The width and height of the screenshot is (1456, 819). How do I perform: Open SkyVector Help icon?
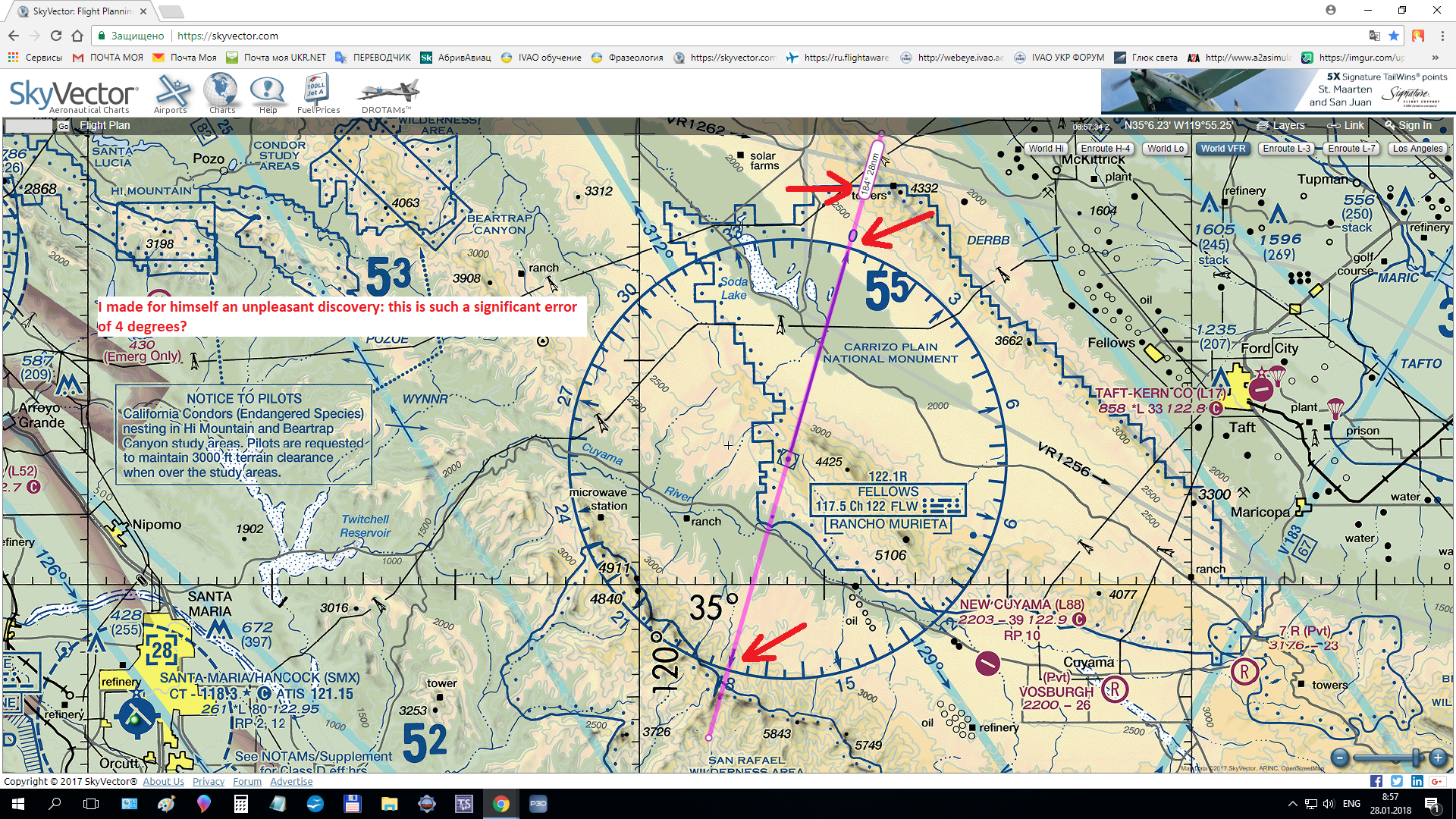(x=267, y=90)
